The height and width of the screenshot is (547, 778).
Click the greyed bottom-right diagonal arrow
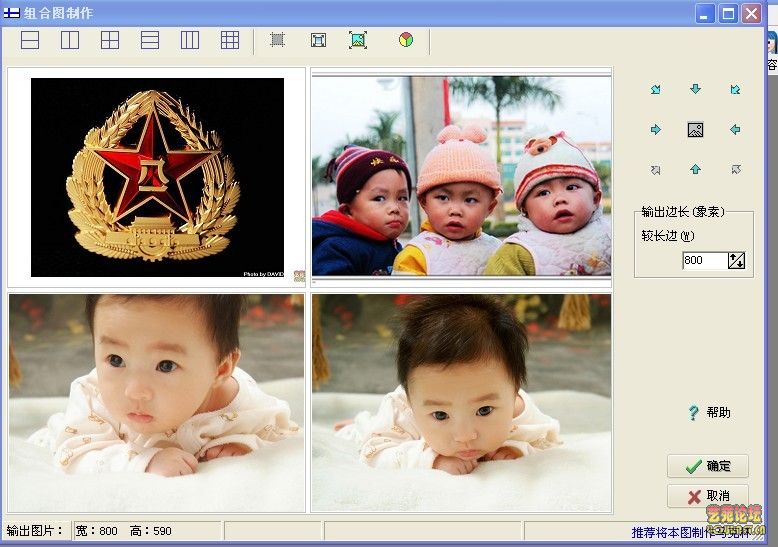pos(736,170)
